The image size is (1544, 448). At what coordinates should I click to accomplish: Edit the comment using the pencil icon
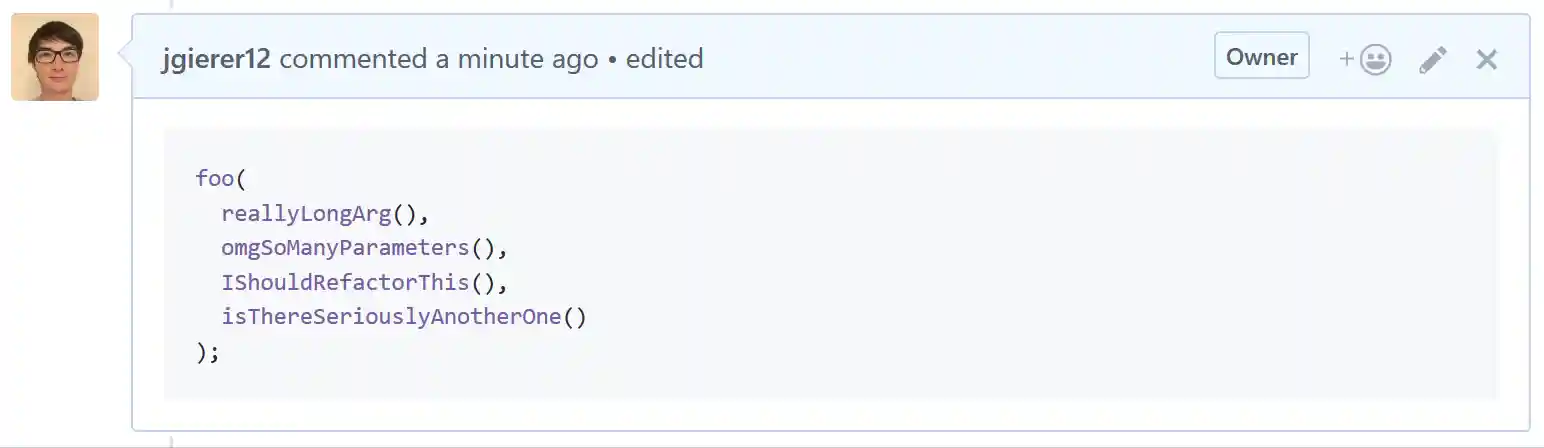pyautogui.click(x=1432, y=59)
